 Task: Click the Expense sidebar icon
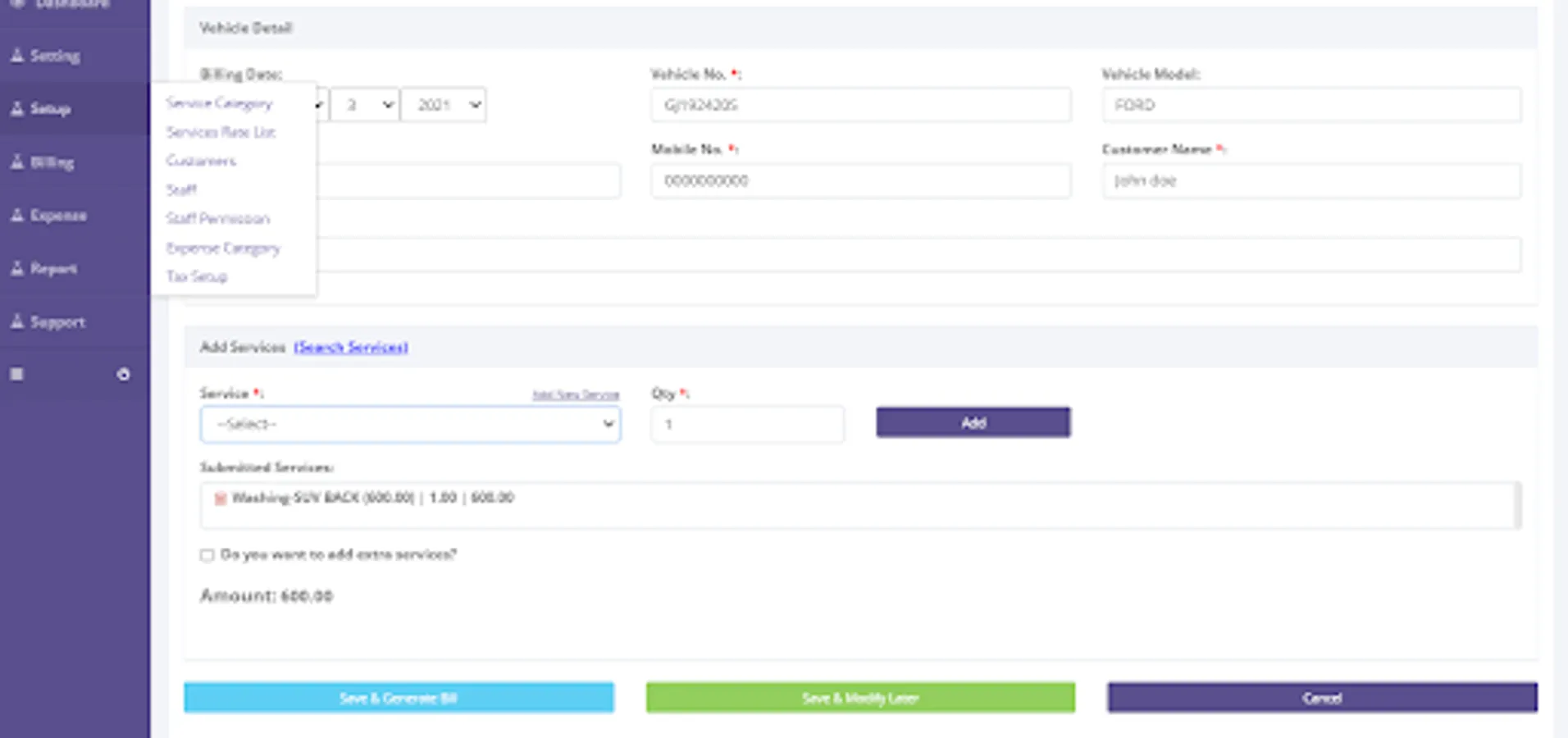tap(16, 215)
